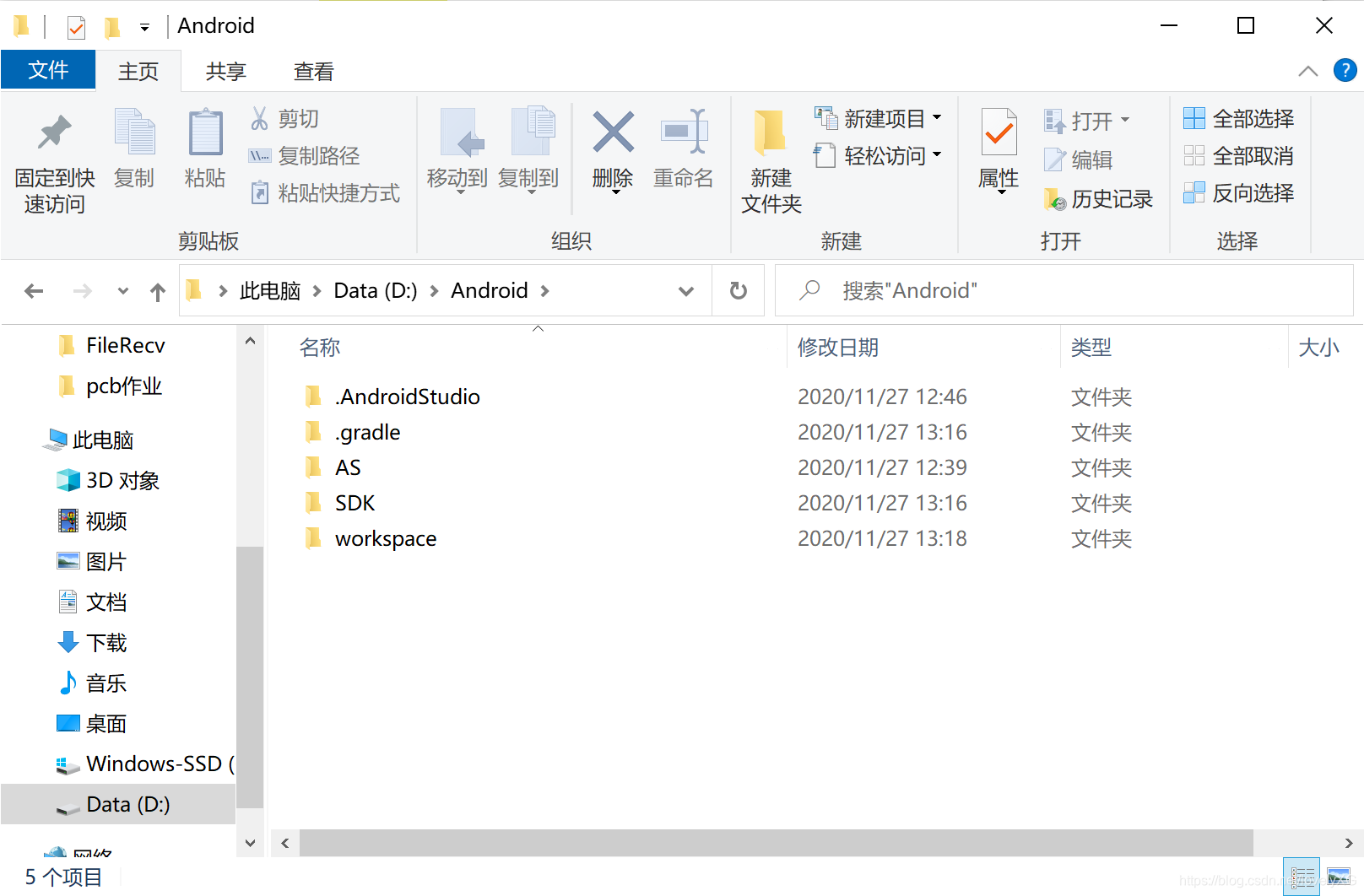Create a new folder with 新建文件夹
Image resolution: width=1364 pixels, height=896 pixels.
[x=771, y=160]
